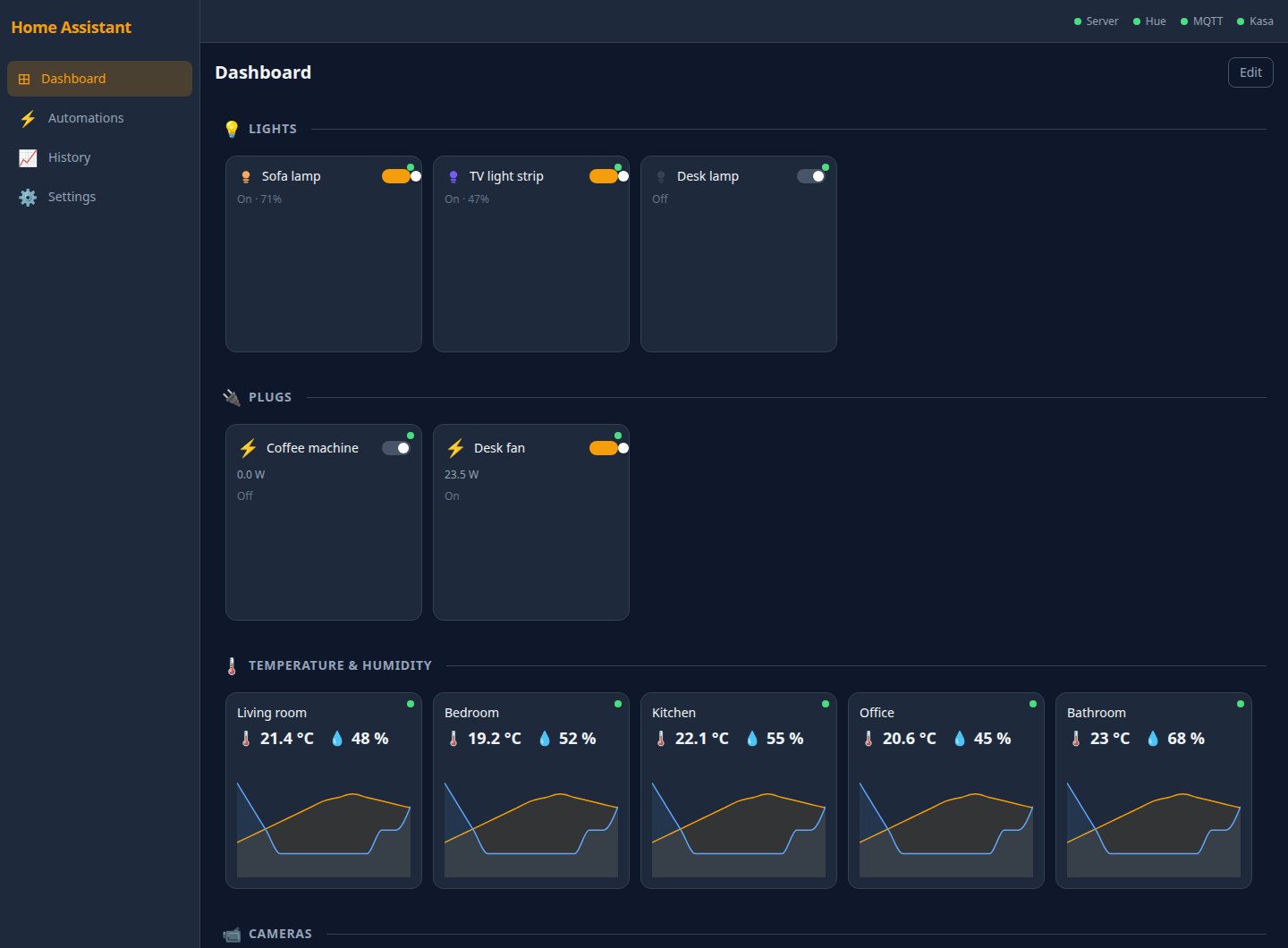The width and height of the screenshot is (1288, 948).
Task: Open History from the sidebar
Action: 99,157
